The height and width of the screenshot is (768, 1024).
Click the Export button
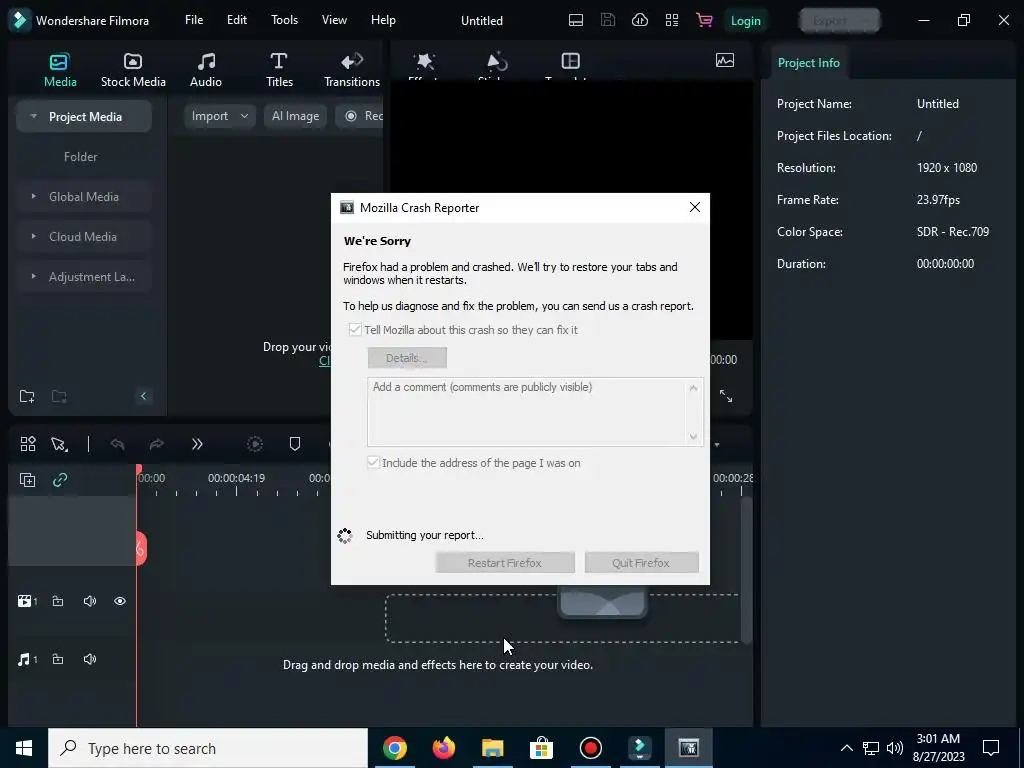[839, 21]
